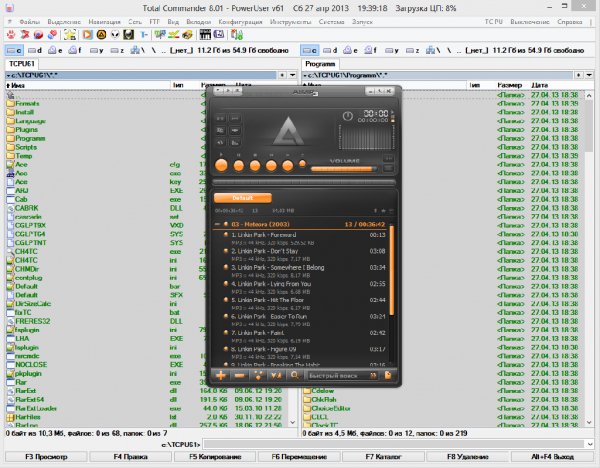Viewport: 600px width, 468px height.
Task: Click F8 Удаление button
Action: pos(468,457)
